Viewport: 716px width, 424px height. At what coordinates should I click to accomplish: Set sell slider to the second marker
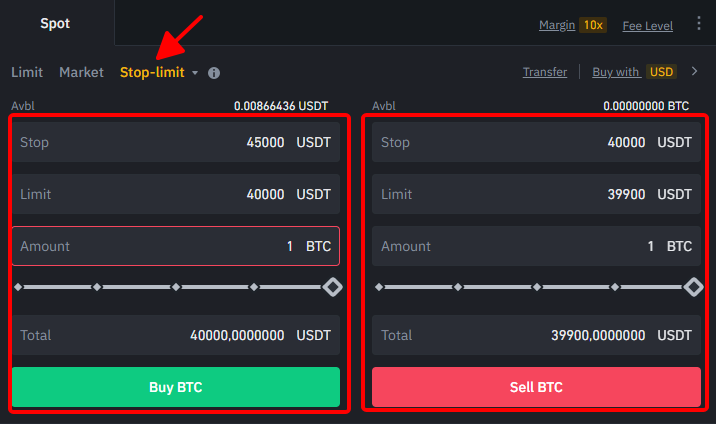pos(458,287)
